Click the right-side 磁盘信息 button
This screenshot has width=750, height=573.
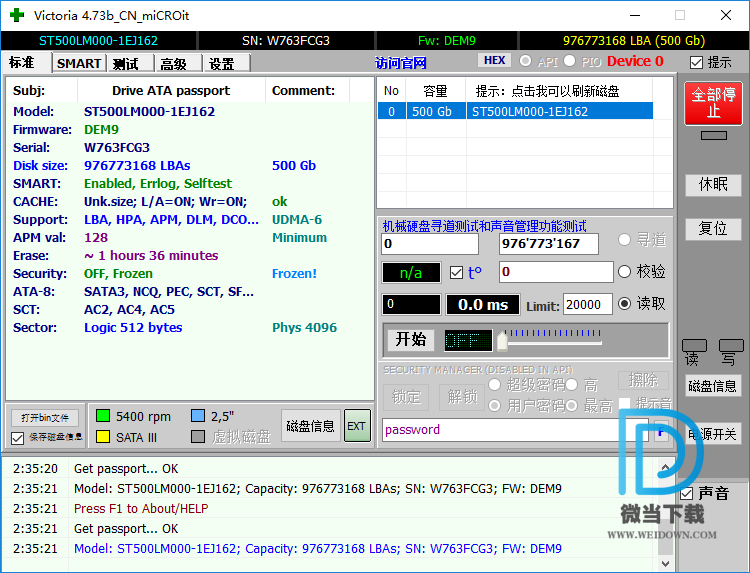(x=713, y=386)
